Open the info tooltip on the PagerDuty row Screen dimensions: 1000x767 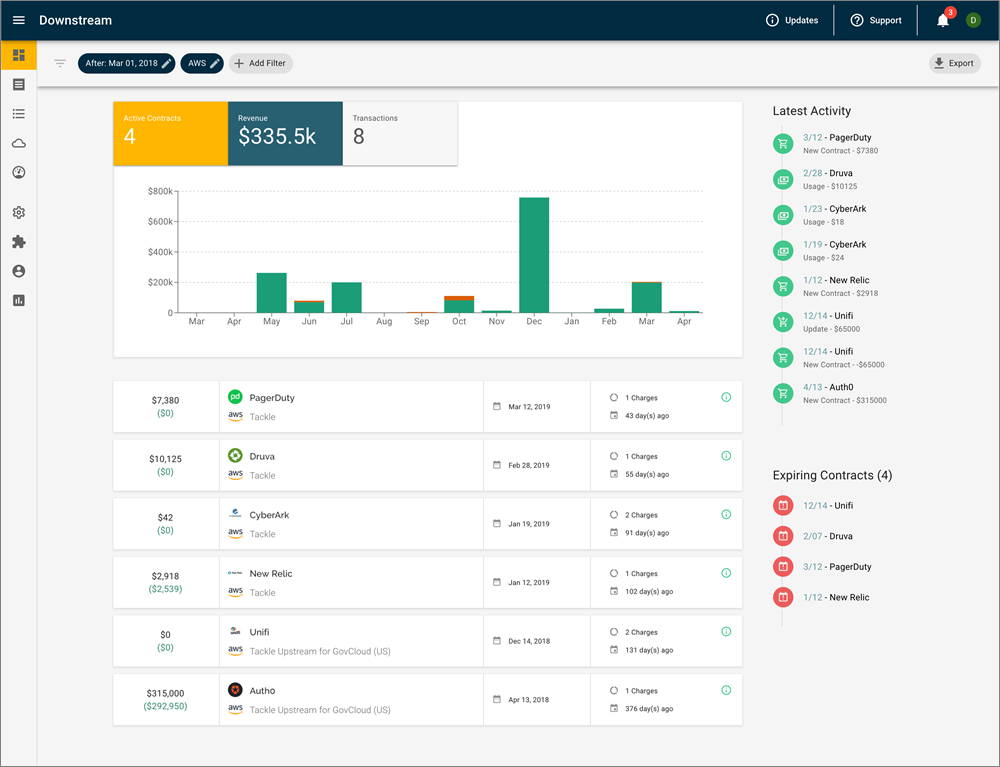726,397
